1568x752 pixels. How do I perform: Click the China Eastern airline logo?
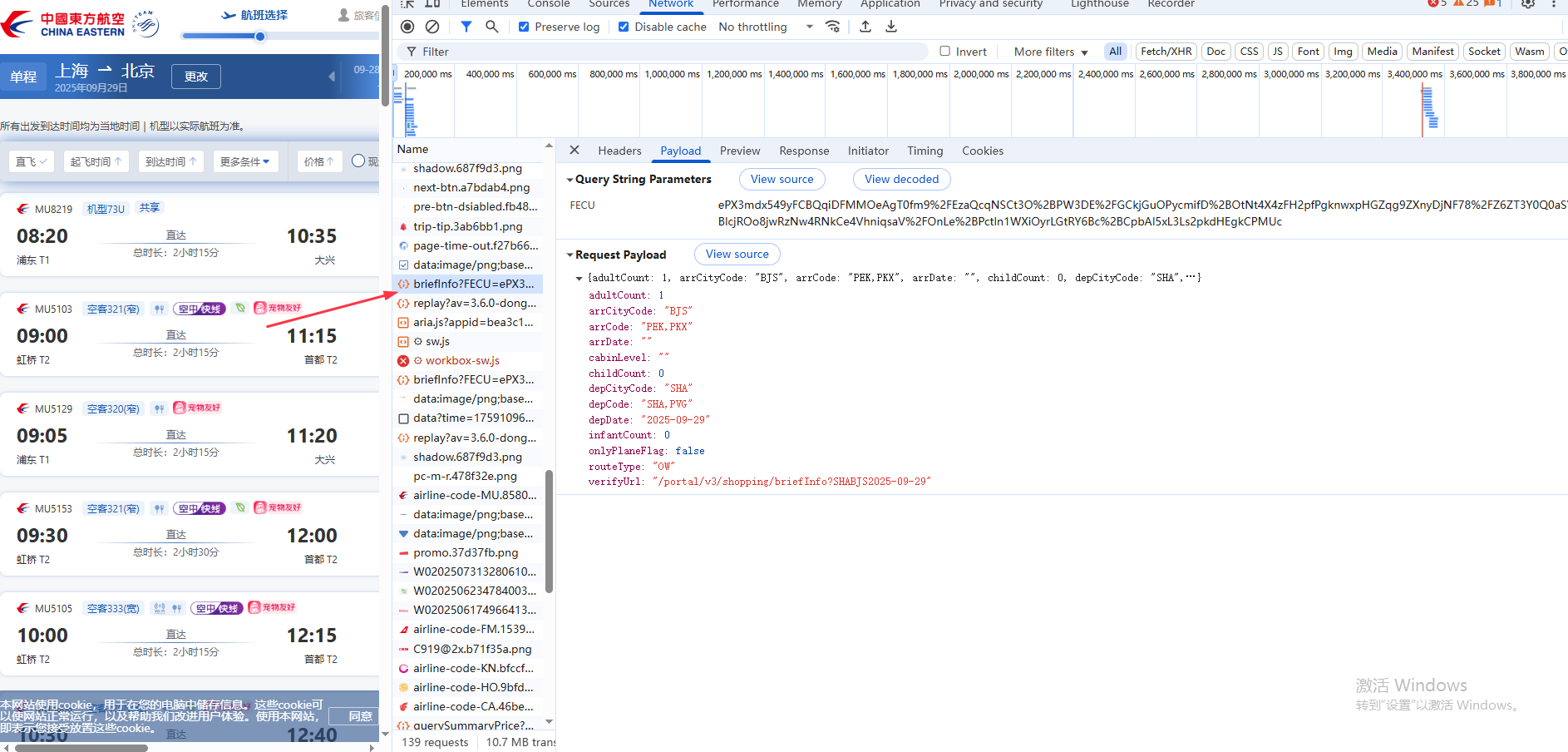click(63, 24)
